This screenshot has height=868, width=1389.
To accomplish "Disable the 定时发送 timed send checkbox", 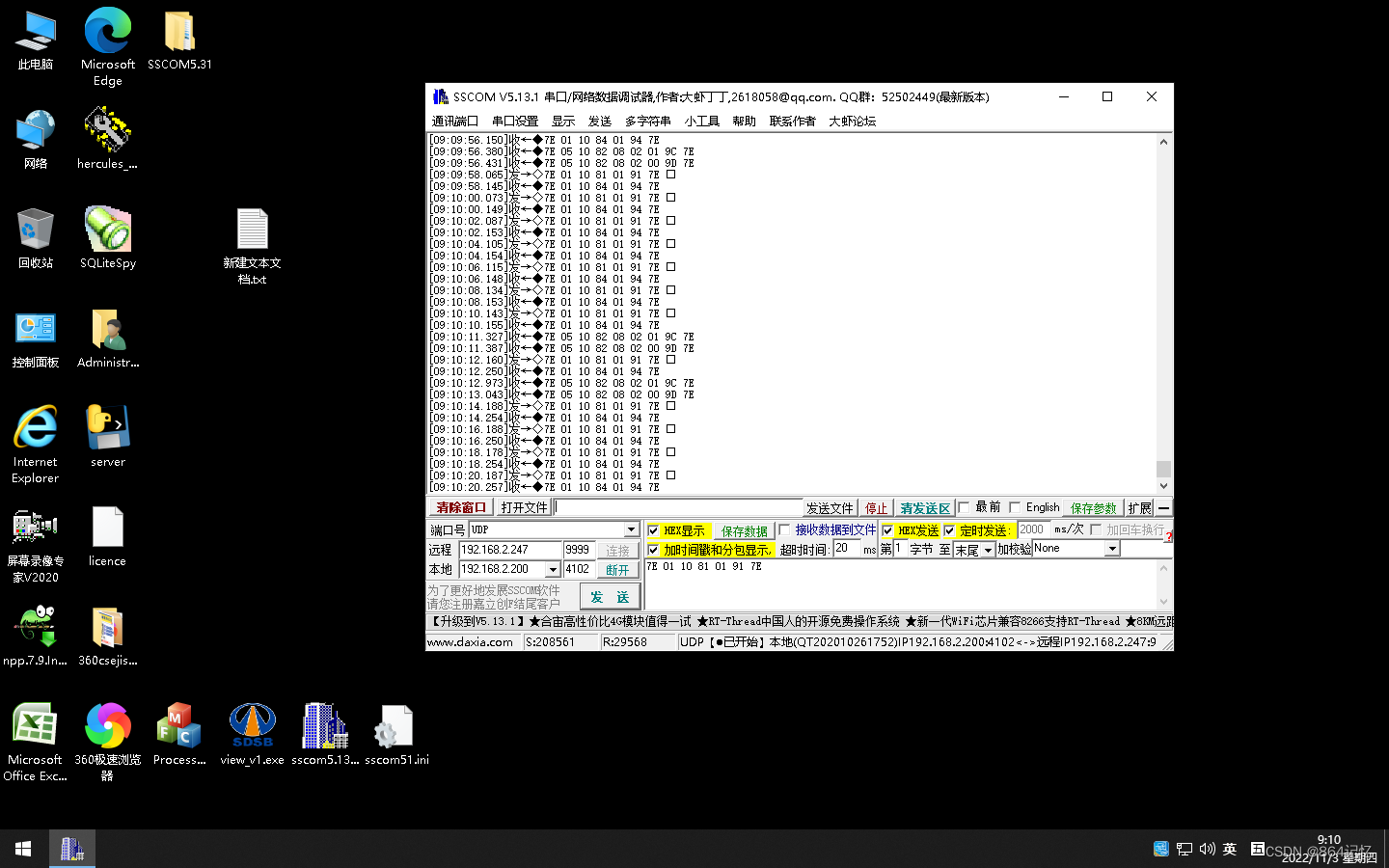I will pos(949,530).
